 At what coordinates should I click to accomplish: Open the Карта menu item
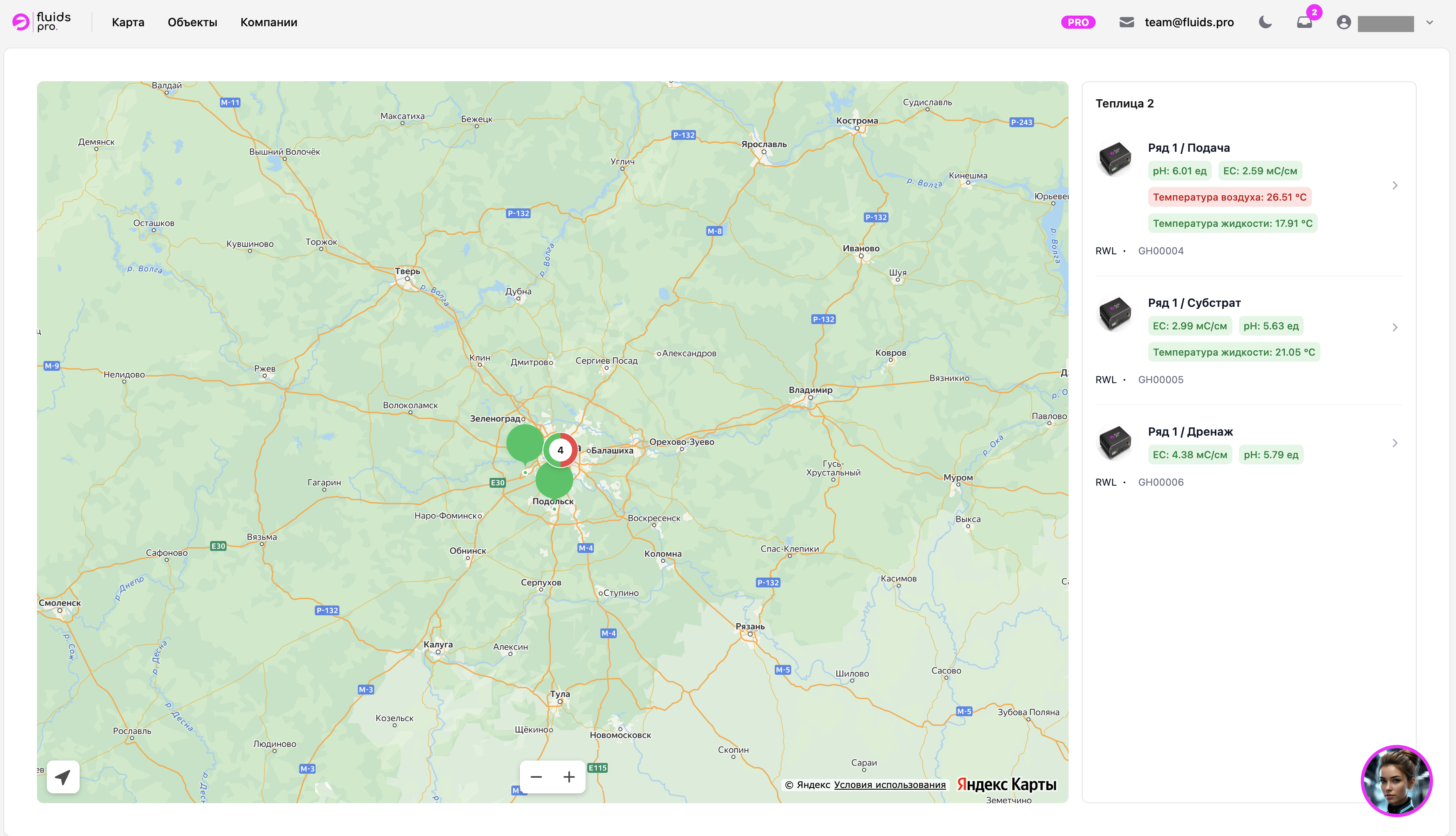128,23
